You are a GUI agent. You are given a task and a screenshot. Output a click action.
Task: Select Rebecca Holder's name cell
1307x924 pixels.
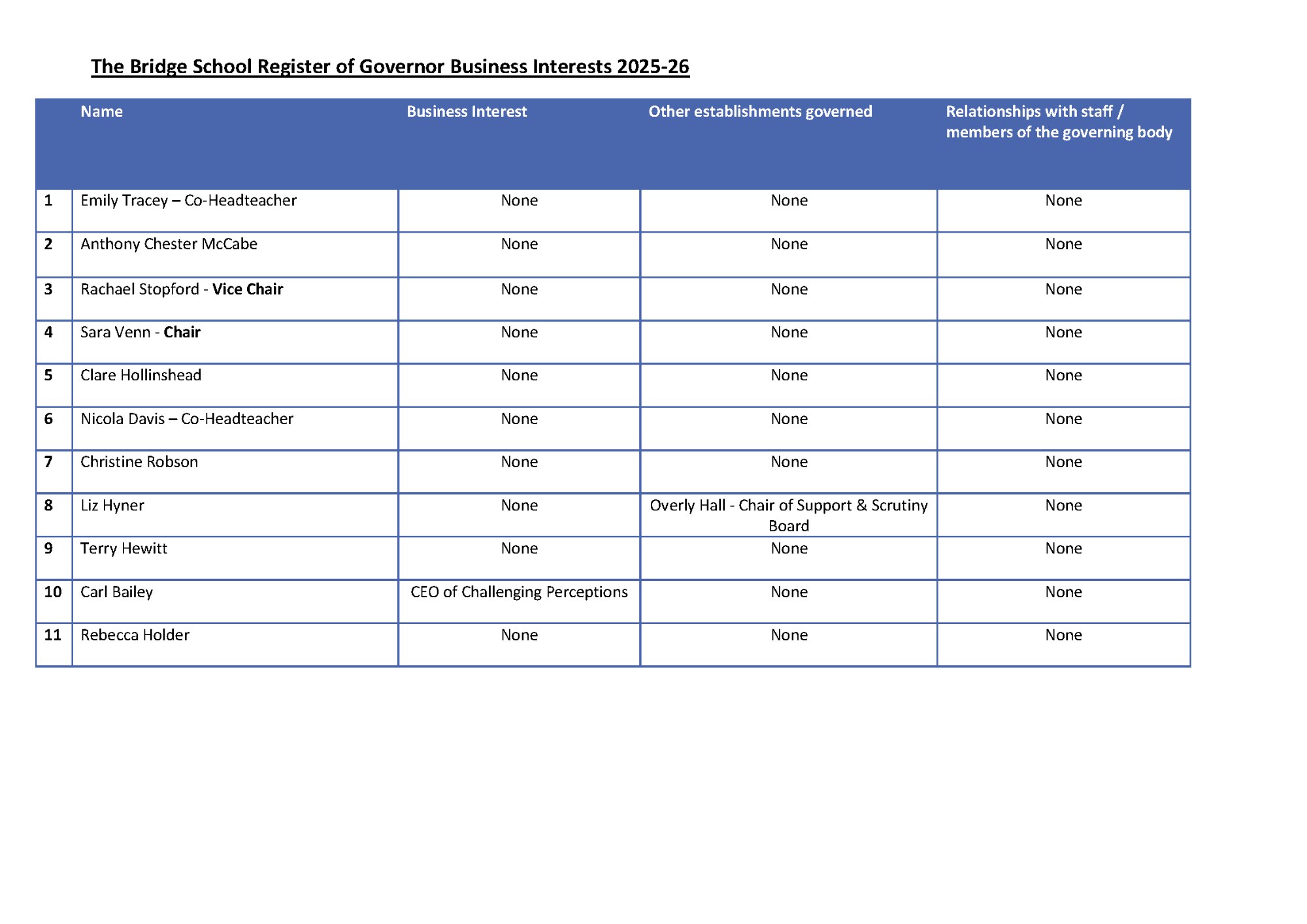(135, 635)
